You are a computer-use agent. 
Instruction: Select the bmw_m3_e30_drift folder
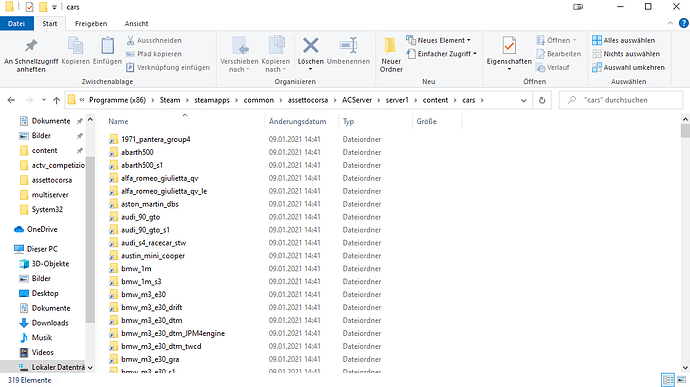(x=151, y=308)
